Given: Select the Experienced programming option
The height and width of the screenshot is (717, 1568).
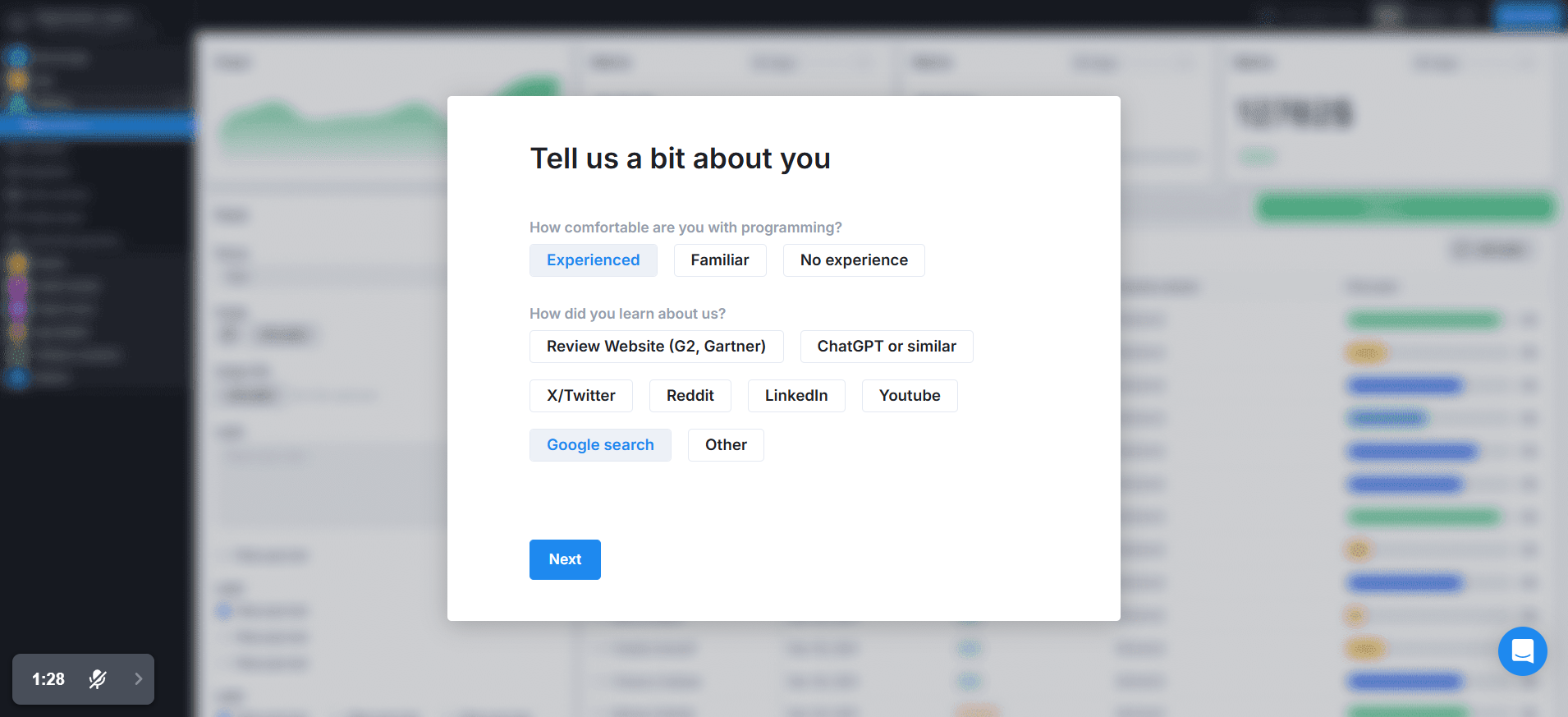Looking at the screenshot, I should tap(593, 260).
